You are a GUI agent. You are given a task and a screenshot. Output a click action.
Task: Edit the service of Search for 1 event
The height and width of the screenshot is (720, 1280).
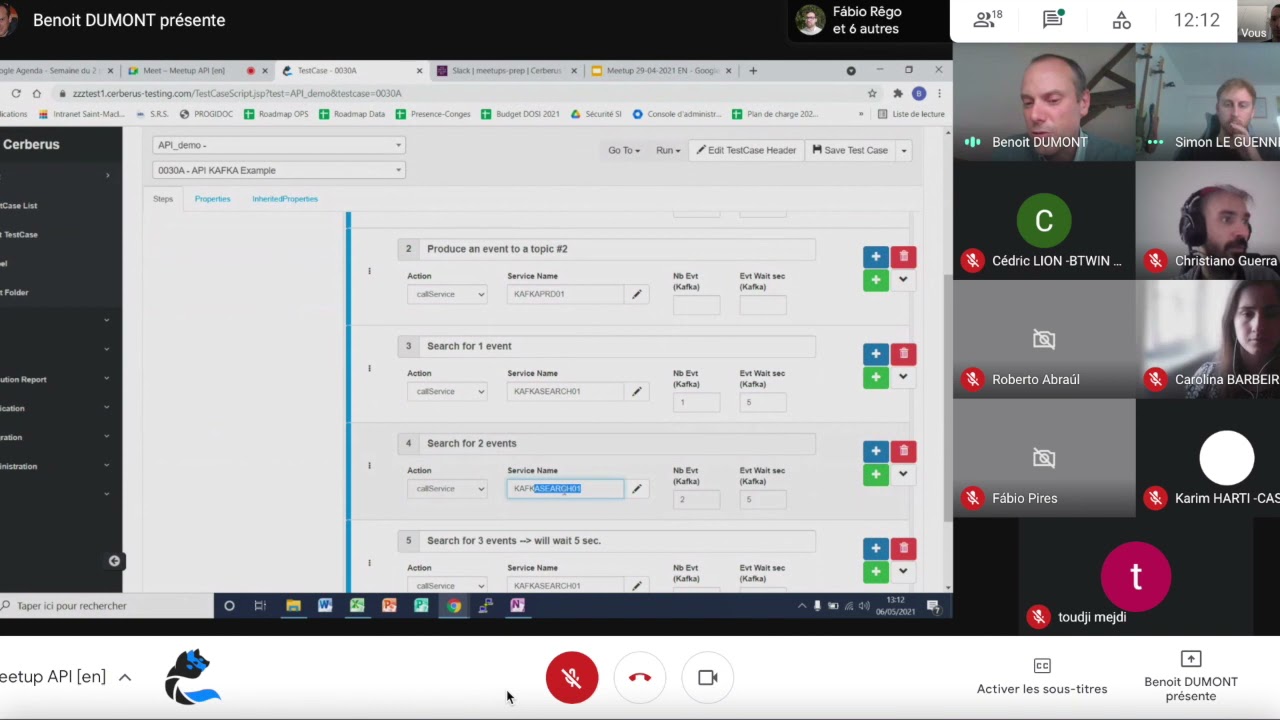636,391
